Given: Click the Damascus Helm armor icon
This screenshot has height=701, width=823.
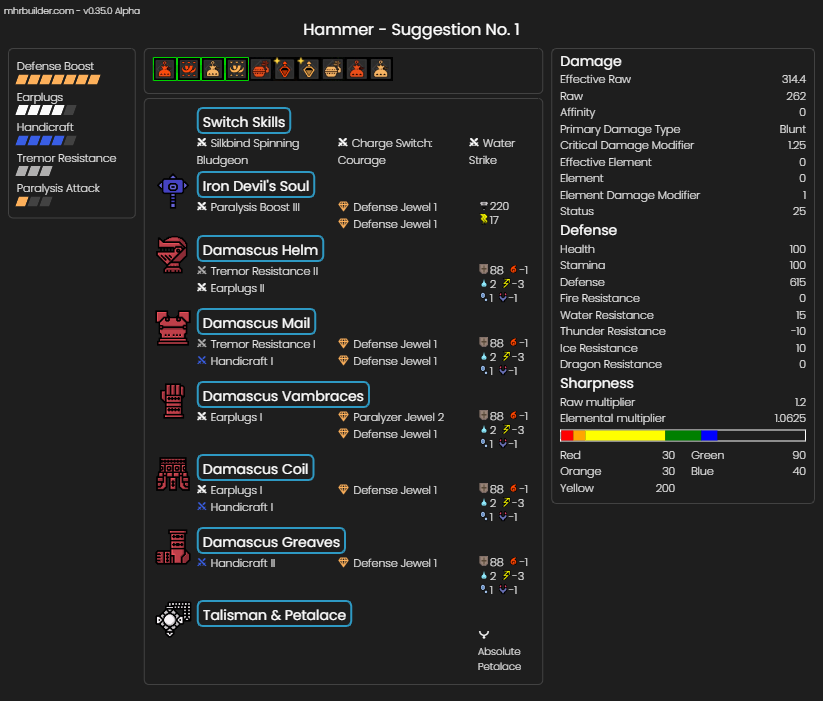Looking at the screenshot, I should (173, 255).
